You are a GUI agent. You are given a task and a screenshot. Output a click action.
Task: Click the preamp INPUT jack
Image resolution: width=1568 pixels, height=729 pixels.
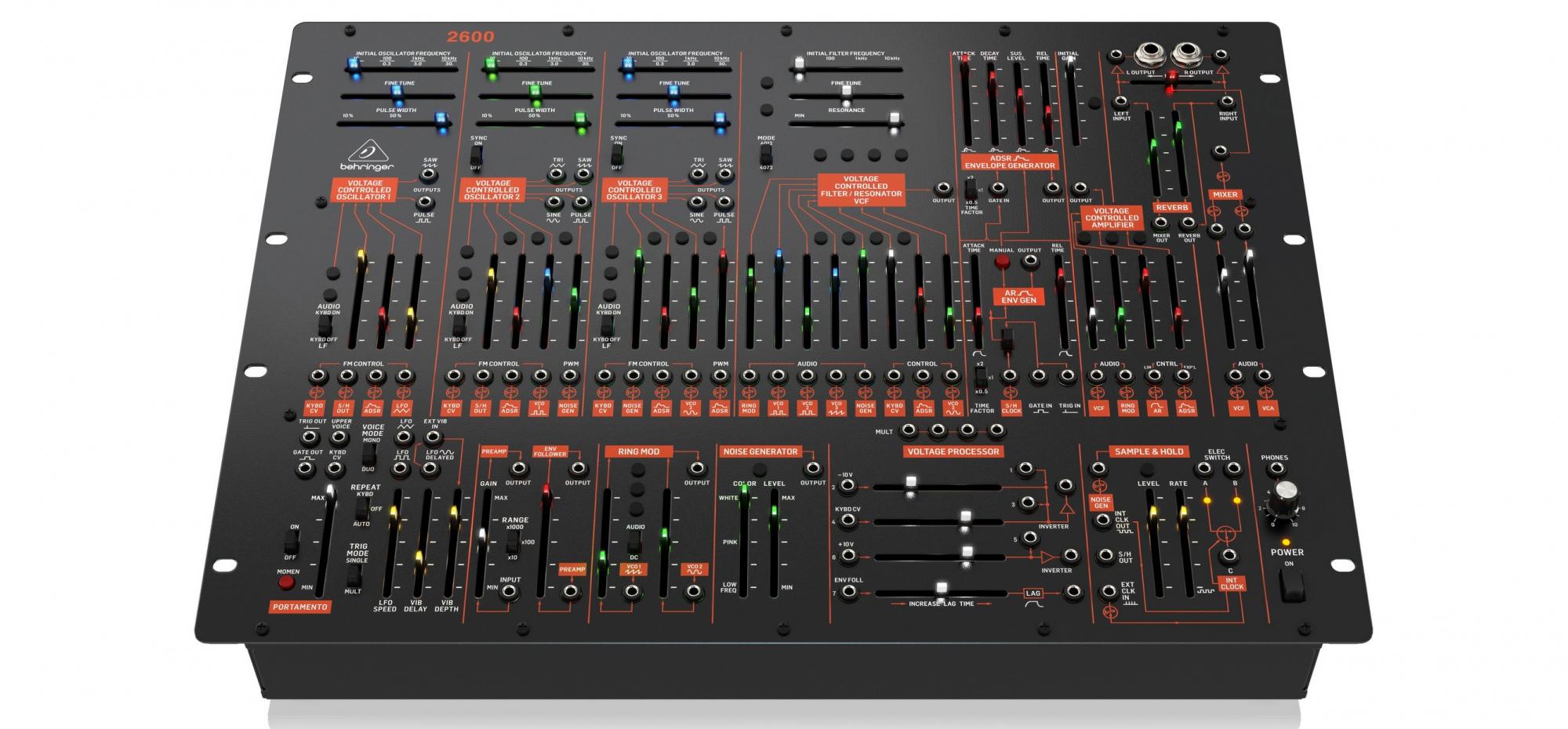(509, 593)
